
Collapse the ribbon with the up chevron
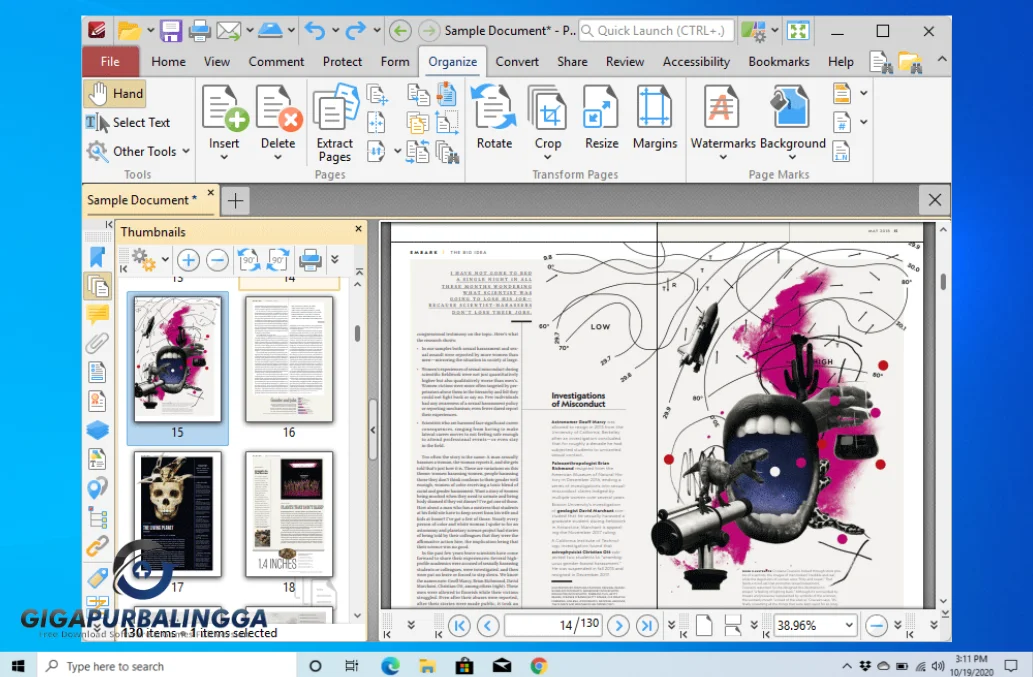click(x=942, y=60)
